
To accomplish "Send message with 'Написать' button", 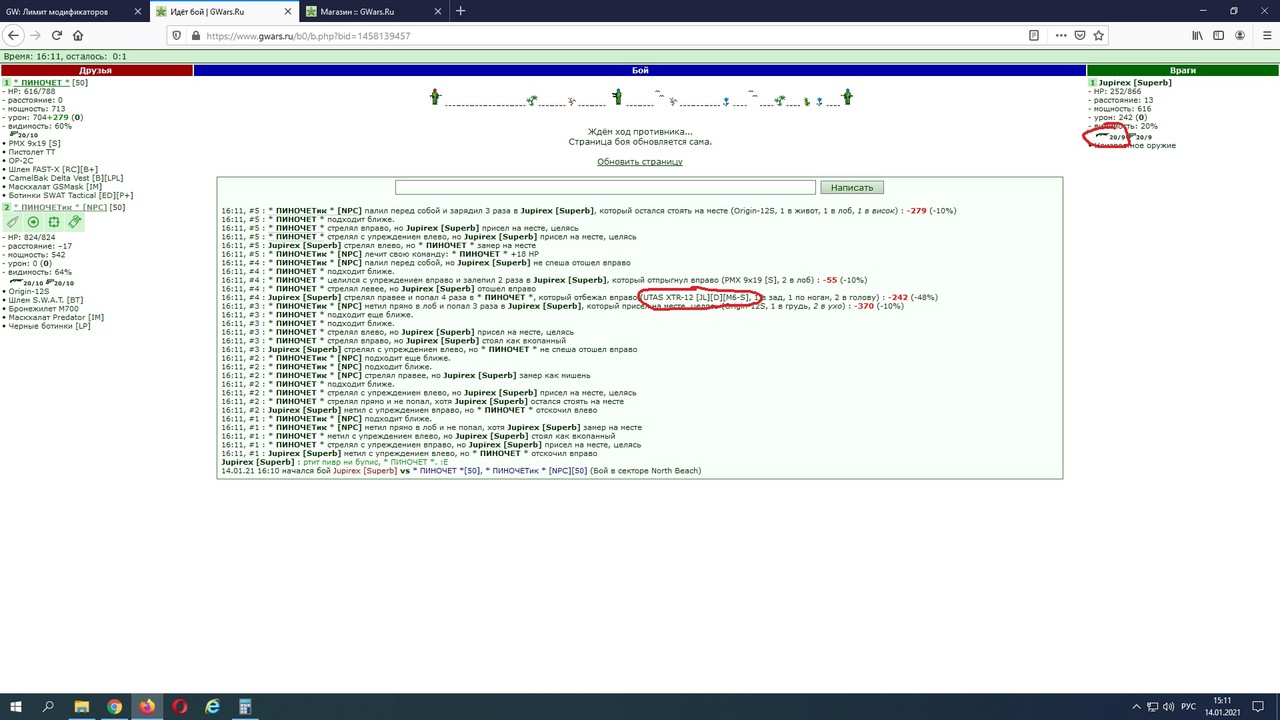I will [x=852, y=187].
